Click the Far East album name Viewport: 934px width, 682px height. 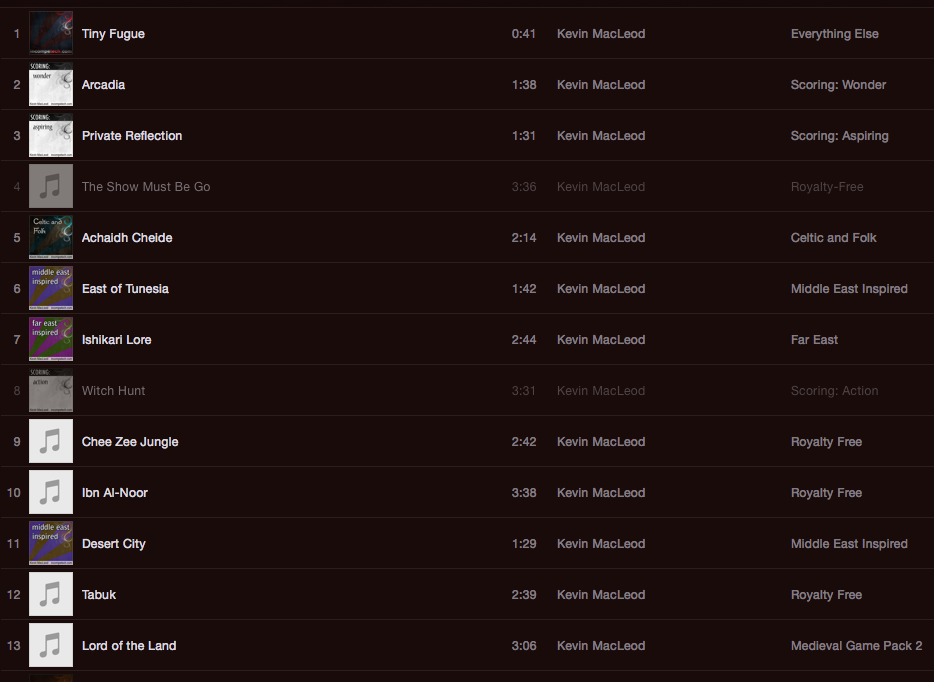[814, 340]
